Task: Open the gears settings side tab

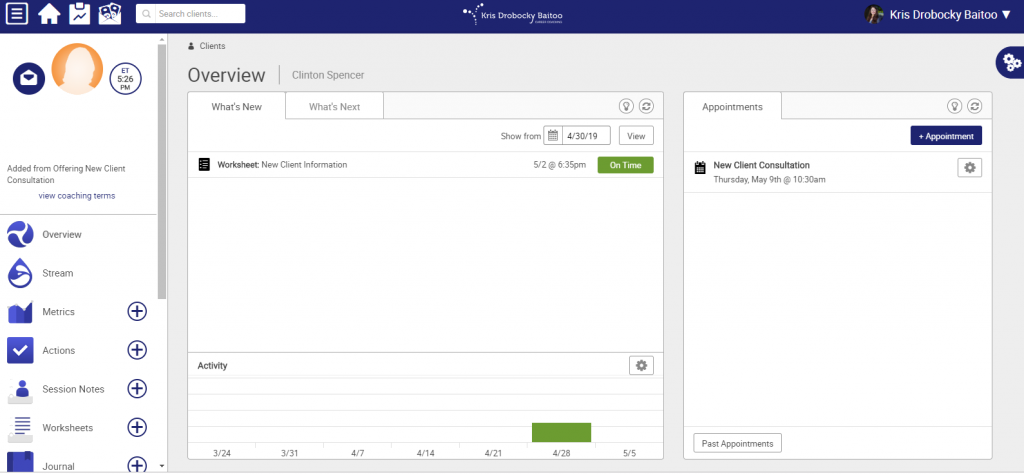Action: click(x=1010, y=63)
